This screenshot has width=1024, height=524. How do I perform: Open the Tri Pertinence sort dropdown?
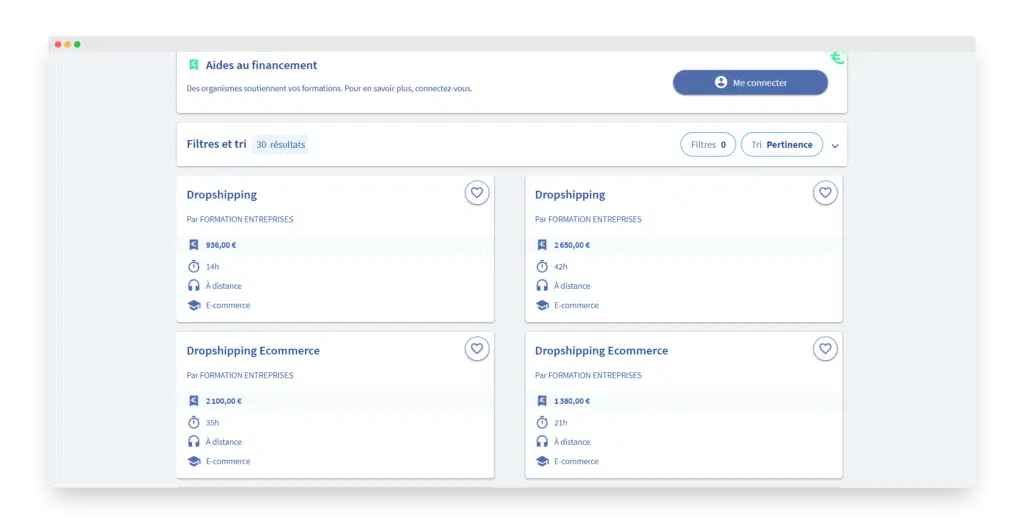pyautogui.click(x=782, y=145)
